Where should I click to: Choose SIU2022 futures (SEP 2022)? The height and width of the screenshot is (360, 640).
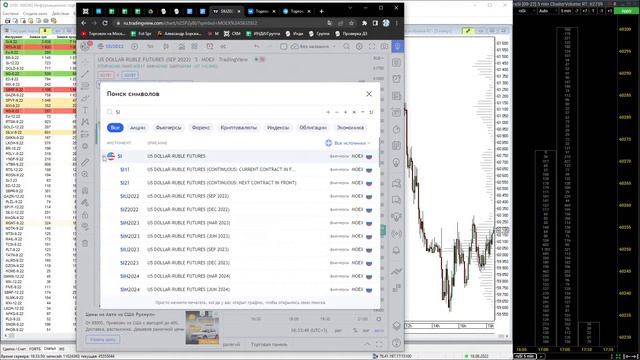[x=240, y=196]
